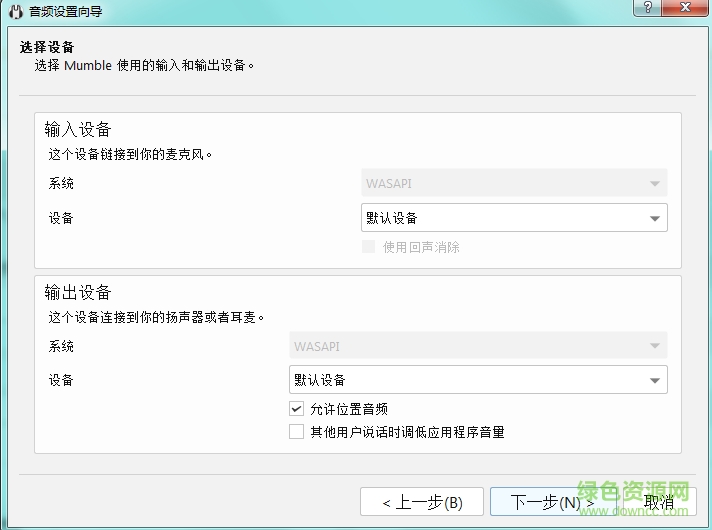
Task: Enable 其他用户说话时调低应用程序音量 checkbox
Action: point(296,431)
